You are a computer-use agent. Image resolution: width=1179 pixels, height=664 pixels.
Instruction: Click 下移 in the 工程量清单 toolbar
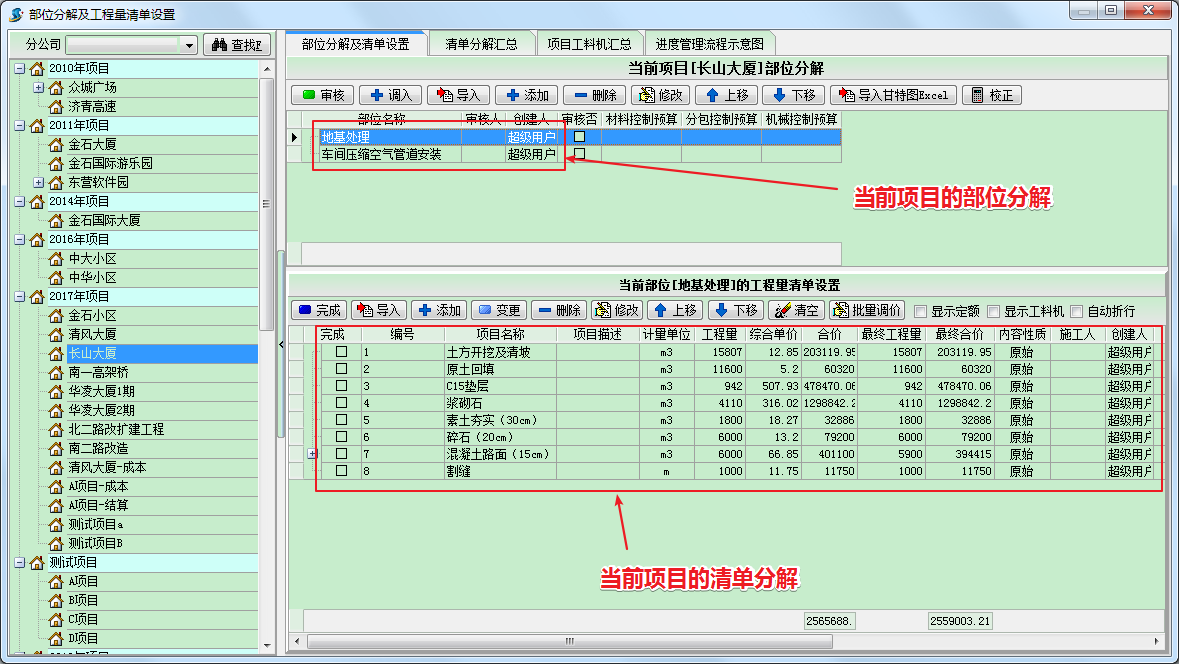tap(736, 311)
